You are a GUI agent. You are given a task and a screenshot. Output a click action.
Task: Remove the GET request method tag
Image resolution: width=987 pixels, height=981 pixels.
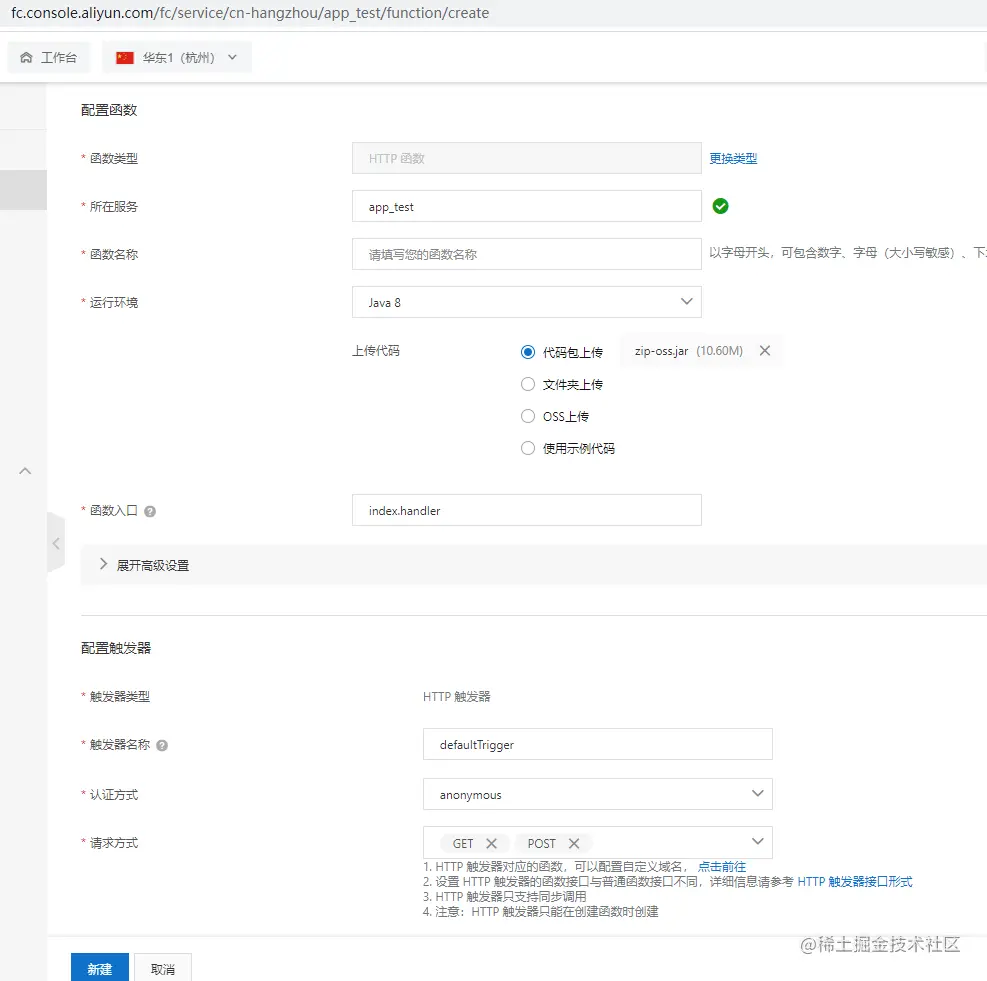(492, 844)
